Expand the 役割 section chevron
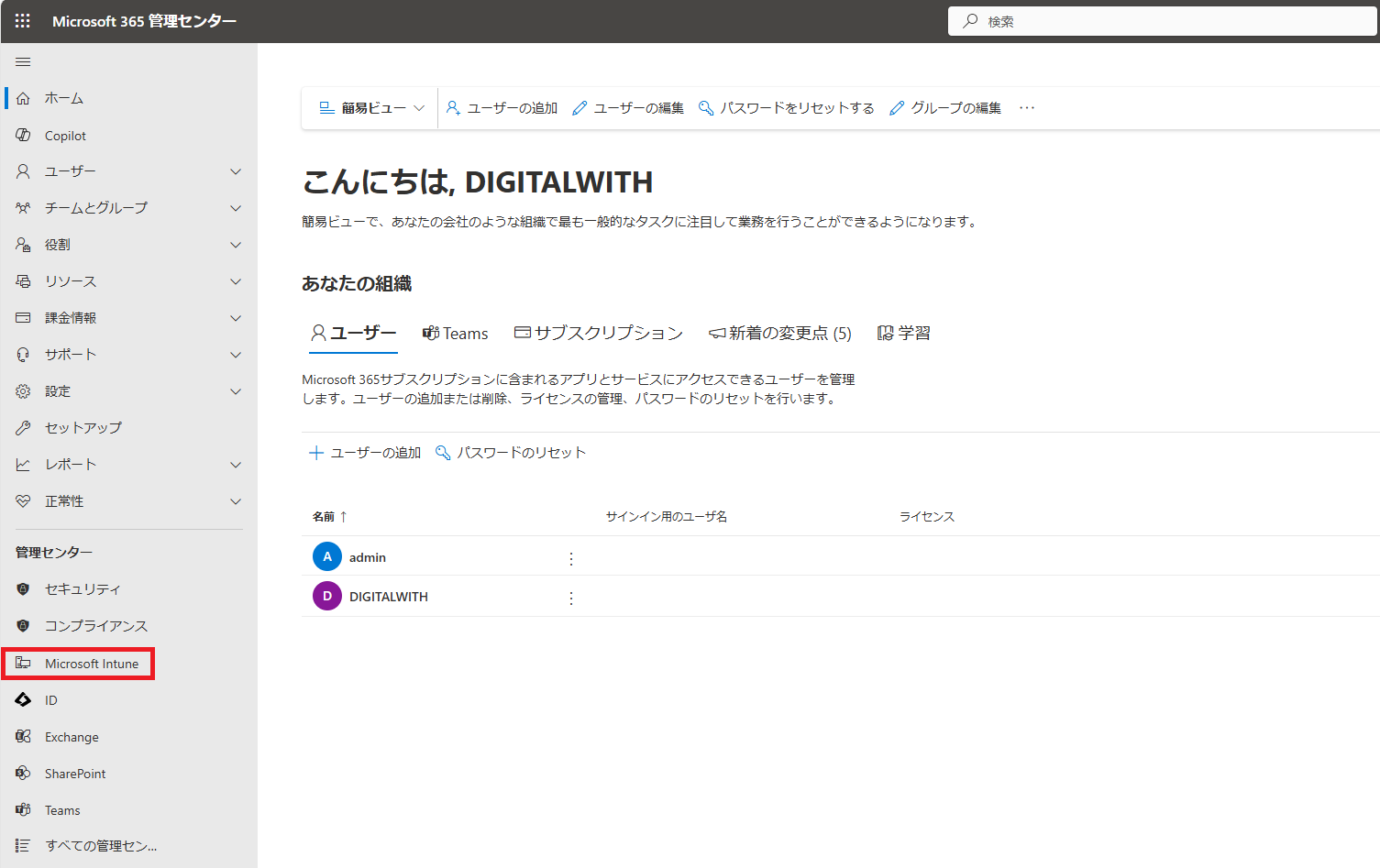Viewport: 1380px width, 868px height. click(236, 245)
